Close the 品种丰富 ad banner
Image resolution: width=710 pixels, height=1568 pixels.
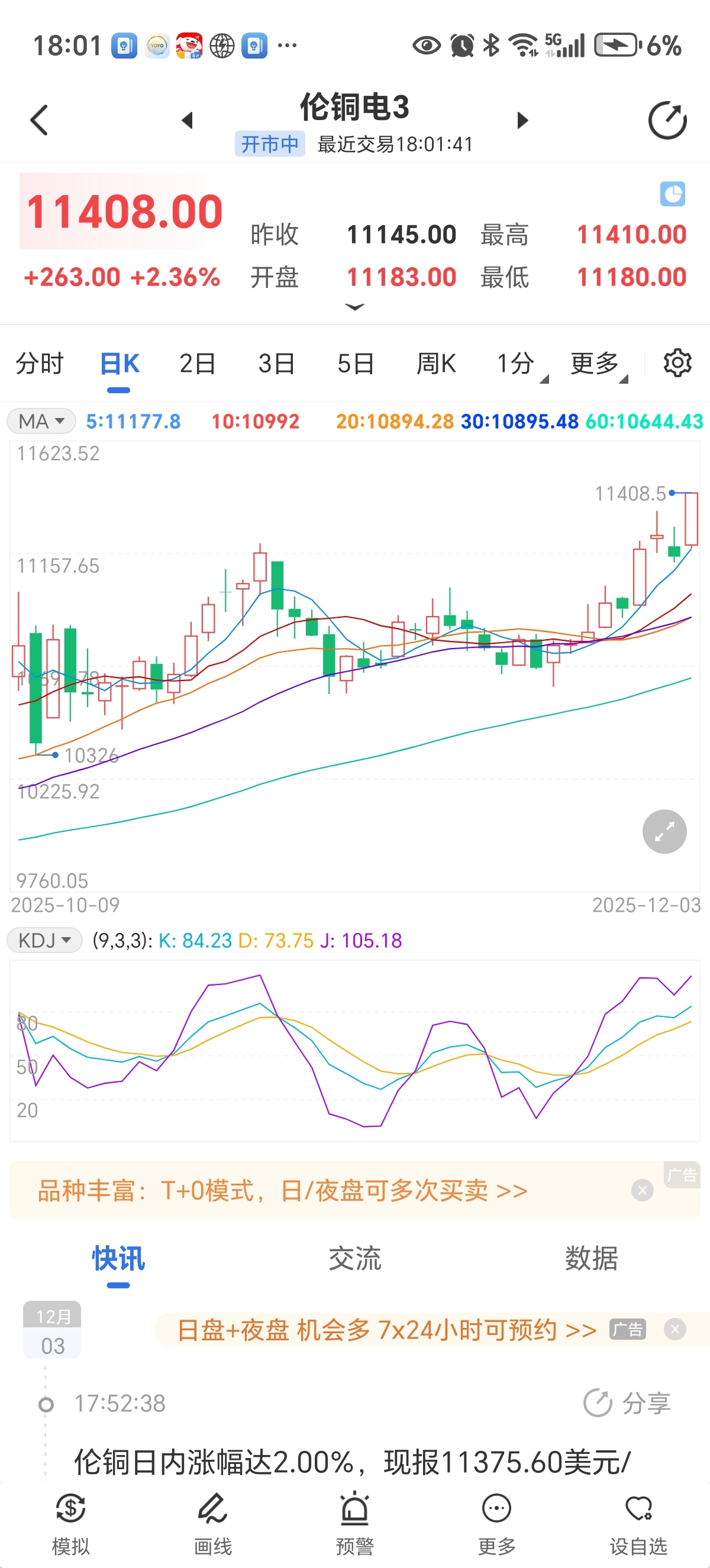coord(642,1190)
